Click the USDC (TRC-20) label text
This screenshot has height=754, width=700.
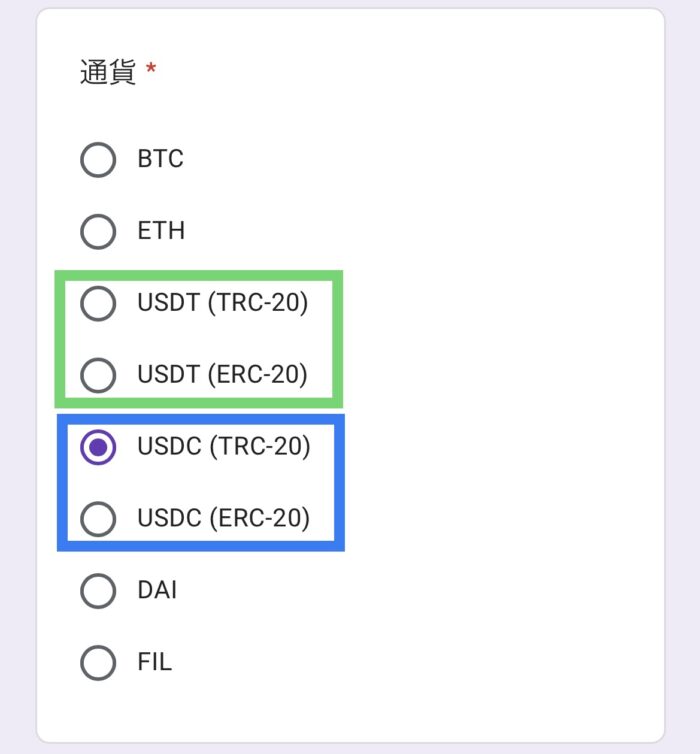click(224, 446)
